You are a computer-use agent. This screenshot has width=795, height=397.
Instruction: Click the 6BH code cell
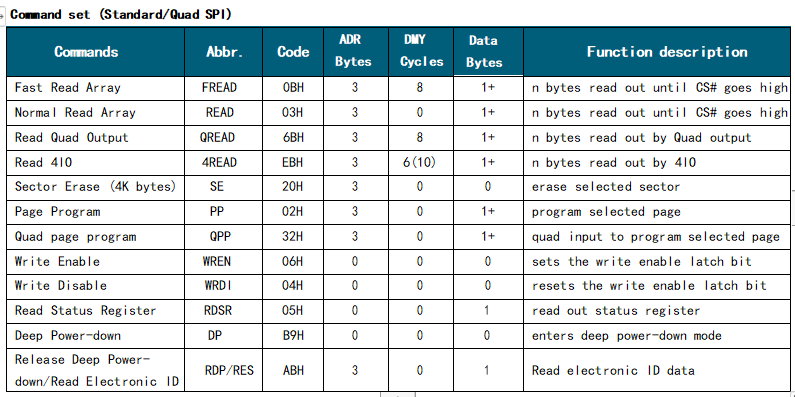click(x=293, y=138)
